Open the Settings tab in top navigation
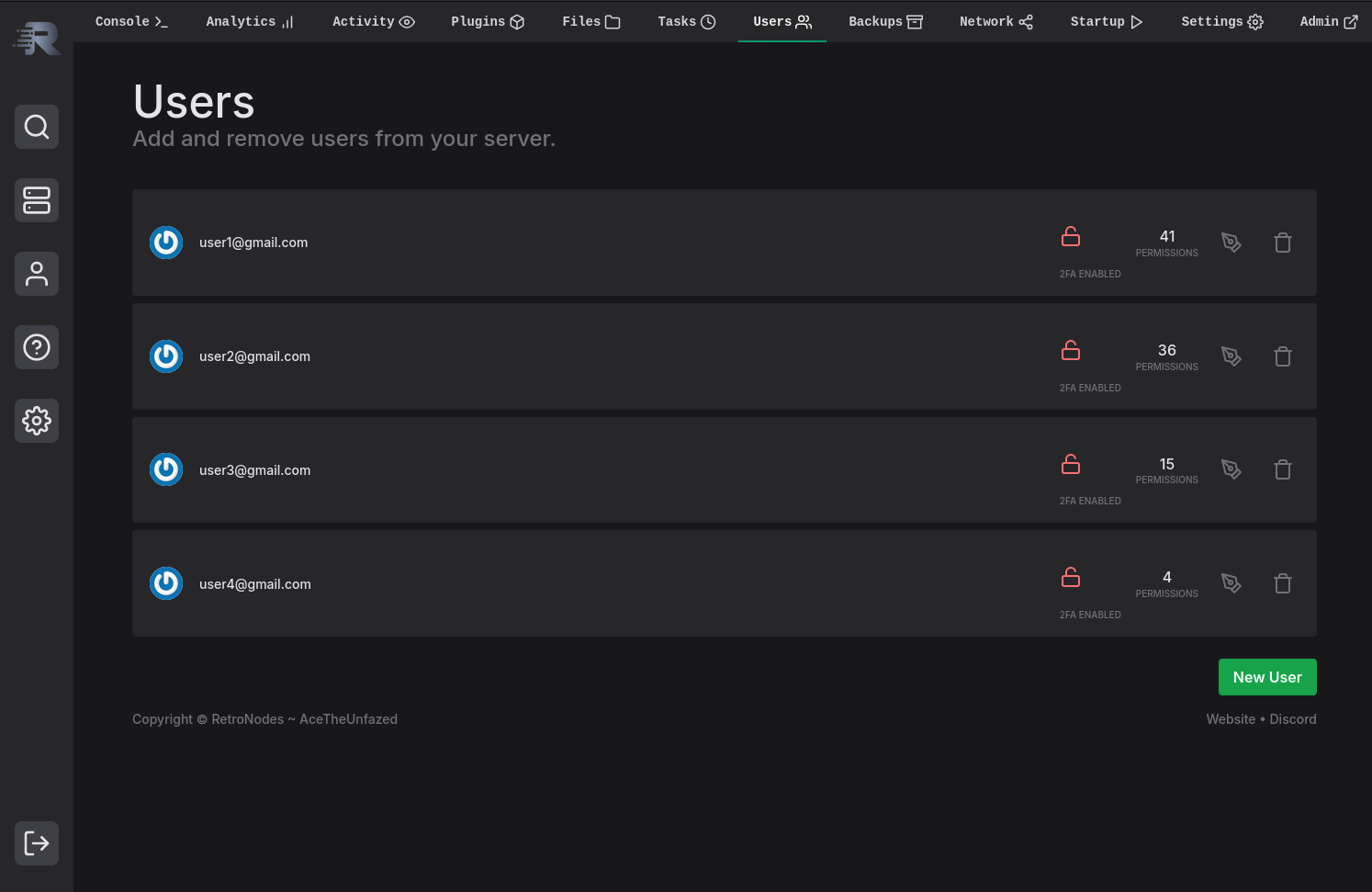 1222,21
